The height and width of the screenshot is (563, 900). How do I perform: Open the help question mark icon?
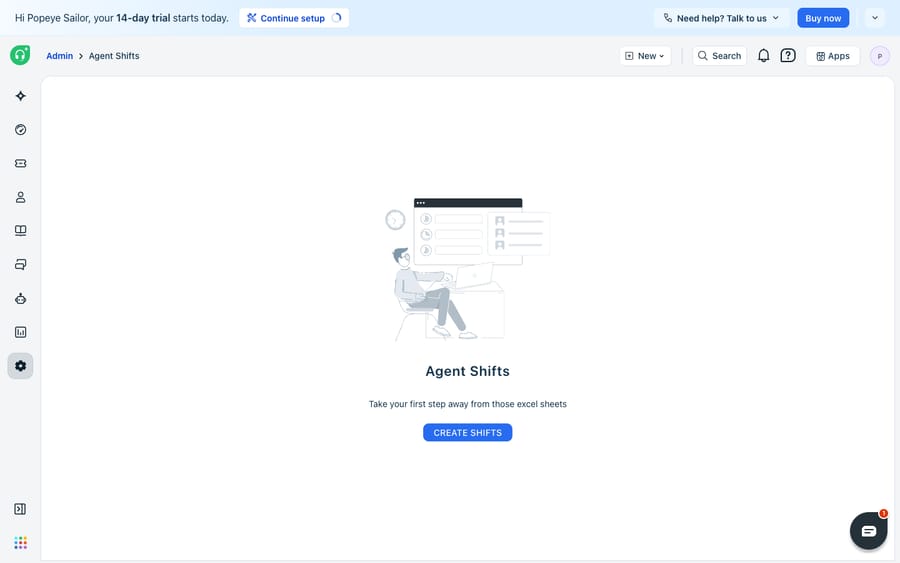(788, 56)
